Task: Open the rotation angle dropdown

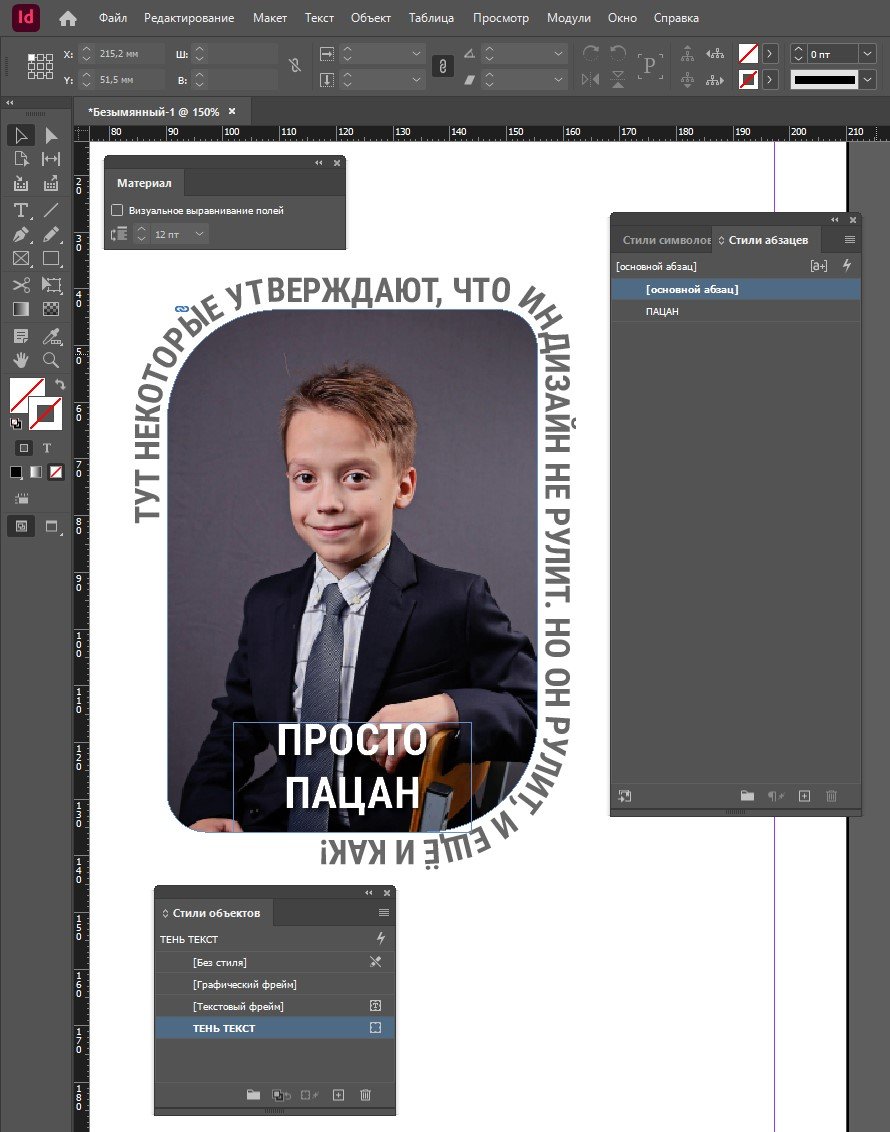Action: click(x=558, y=53)
